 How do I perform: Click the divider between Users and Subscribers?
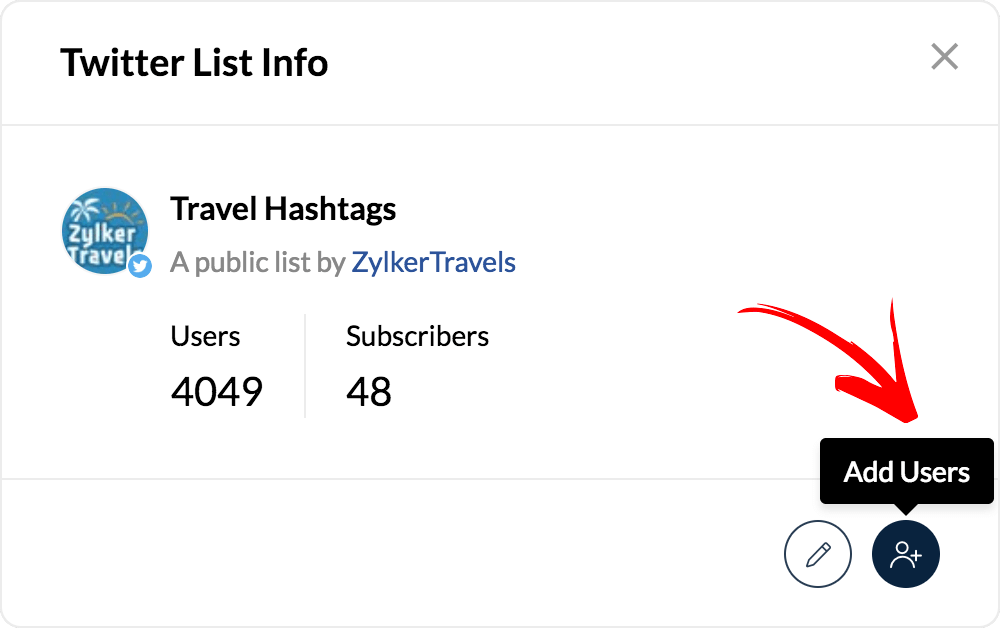(x=305, y=365)
